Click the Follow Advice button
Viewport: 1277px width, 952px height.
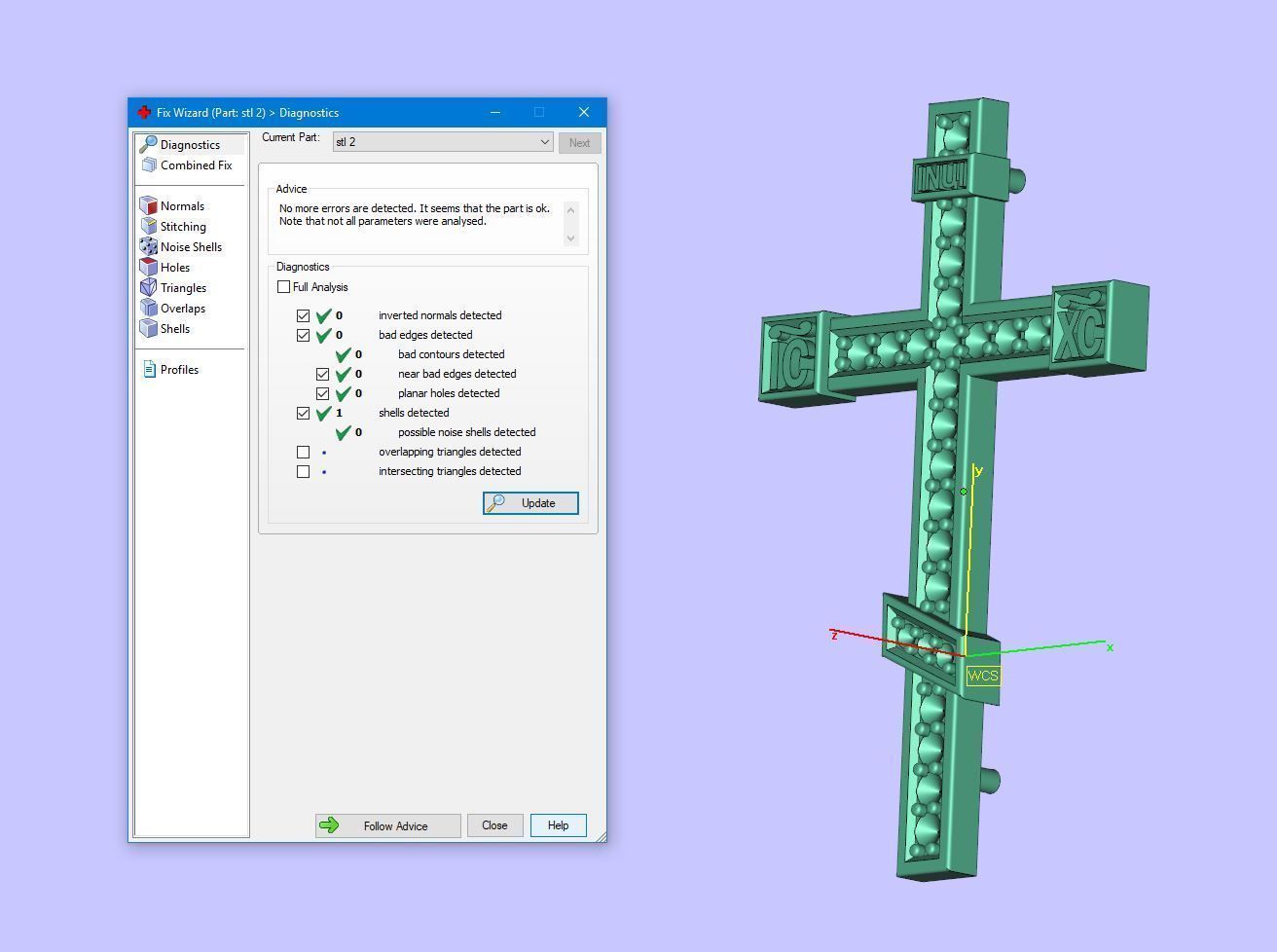387,825
